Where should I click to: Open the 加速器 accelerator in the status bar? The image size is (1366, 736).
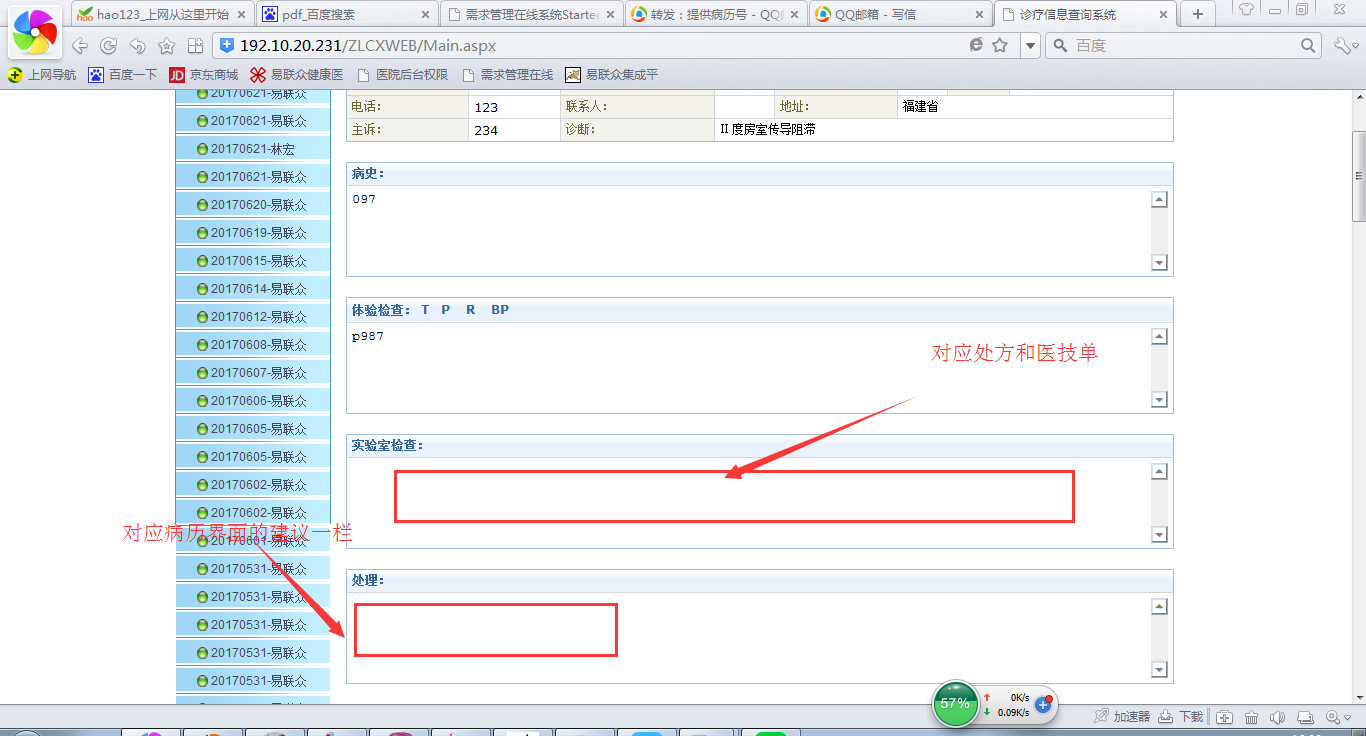pyautogui.click(x=1122, y=717)
